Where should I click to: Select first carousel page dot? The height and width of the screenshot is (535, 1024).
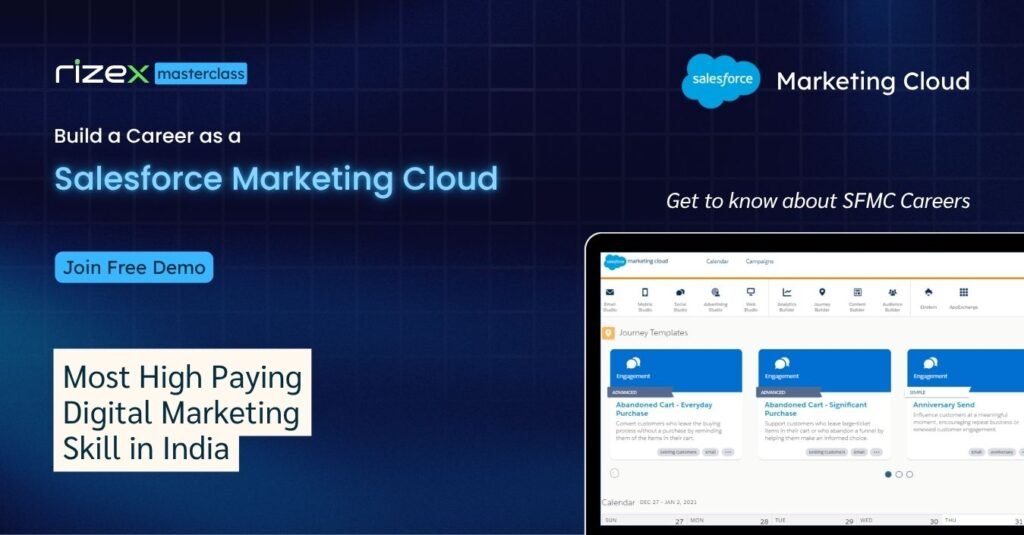[888, 474]
